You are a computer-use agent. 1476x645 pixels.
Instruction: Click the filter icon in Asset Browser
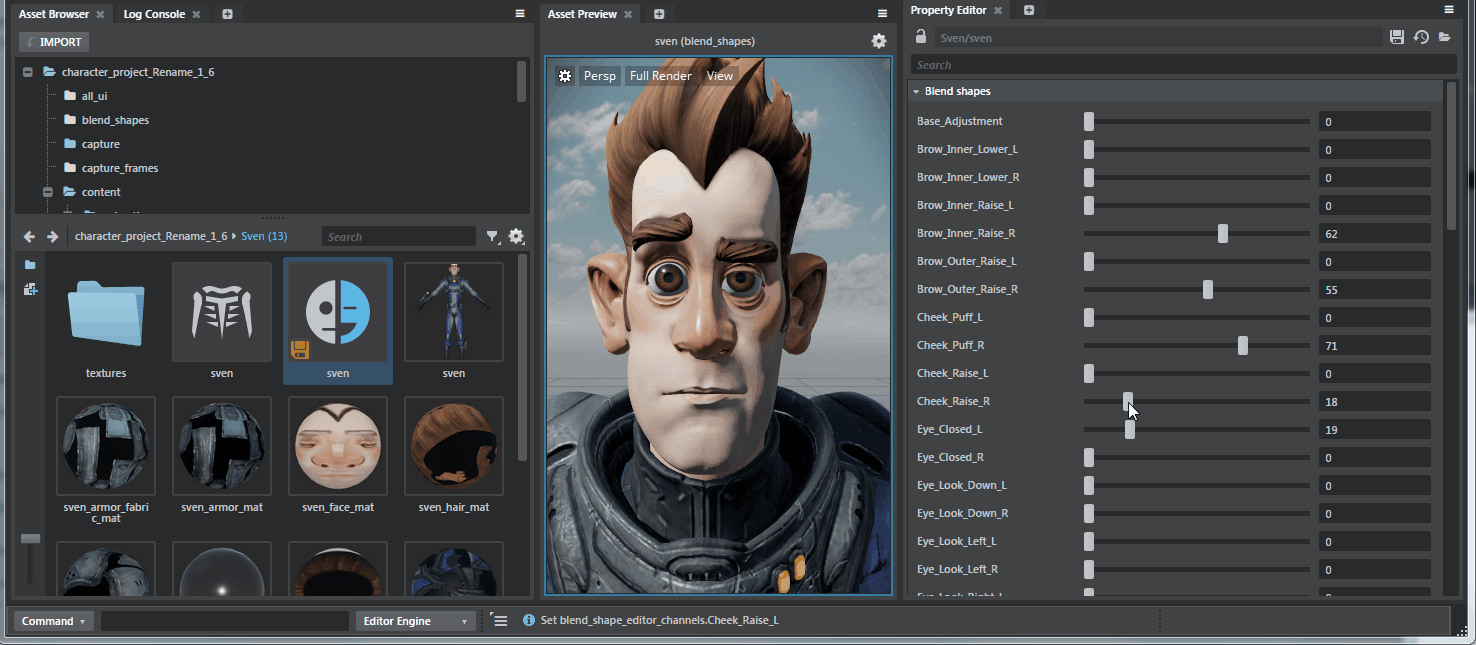coord(492,237)
